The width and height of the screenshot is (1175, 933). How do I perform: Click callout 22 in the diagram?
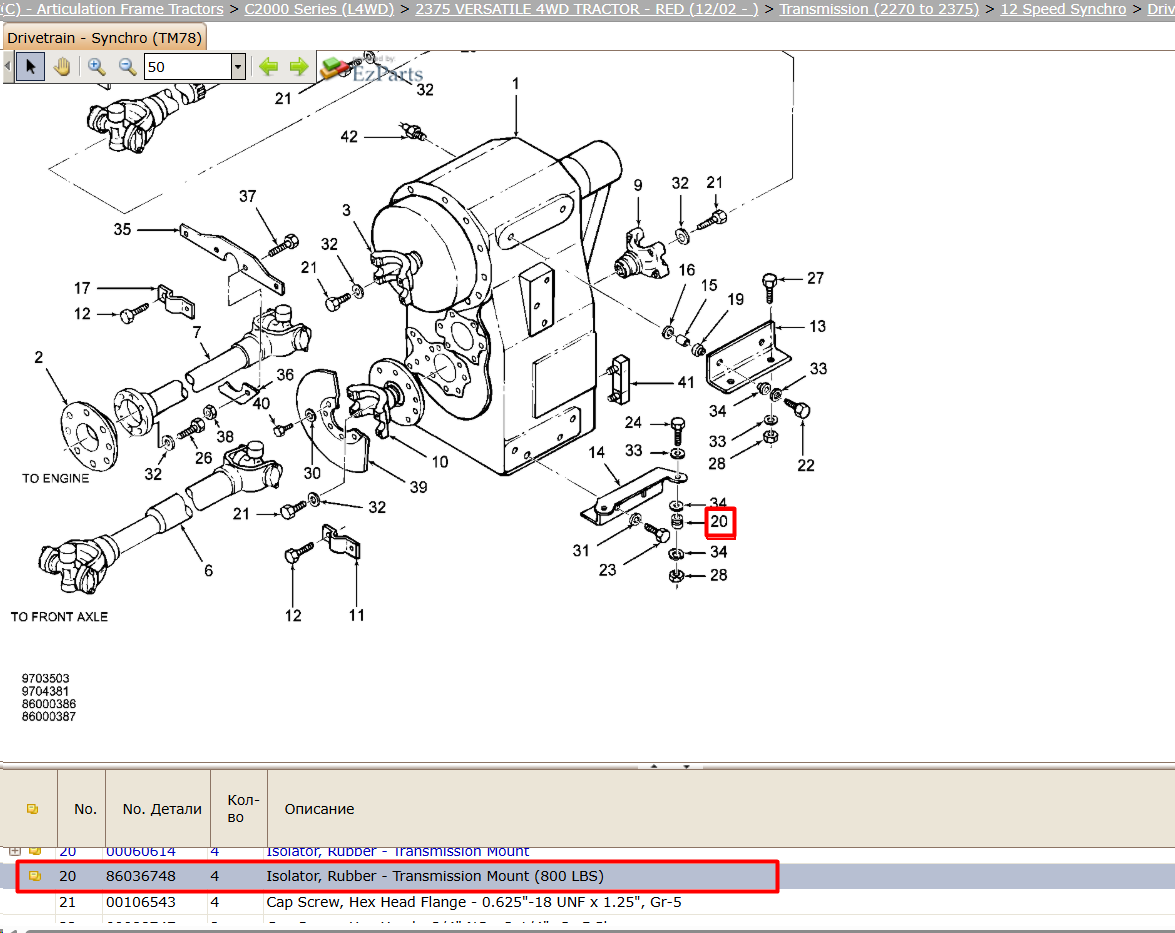click(806, 465)
